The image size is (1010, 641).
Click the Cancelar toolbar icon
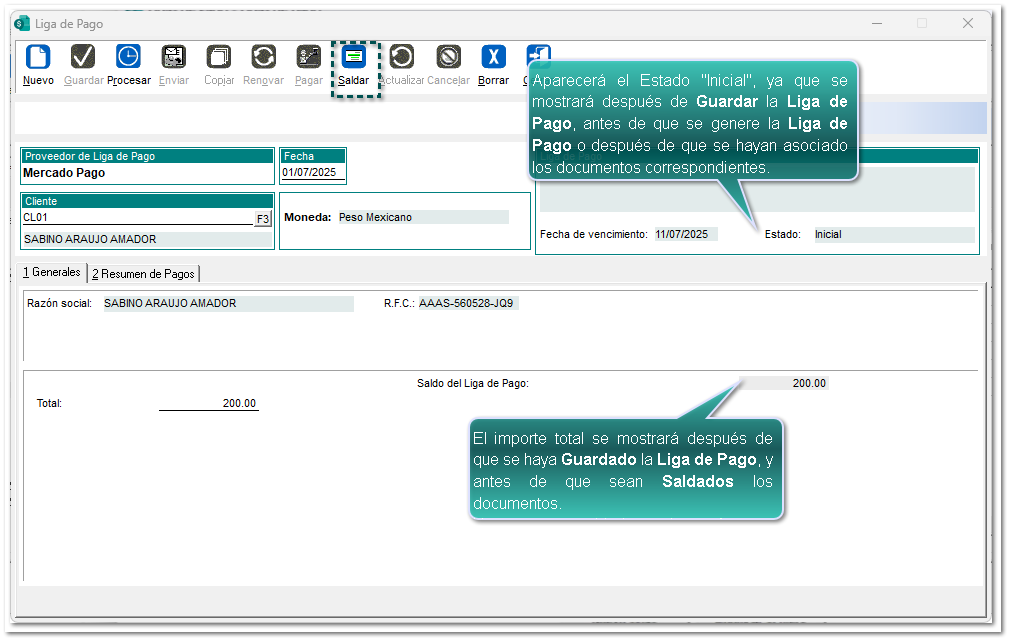(448, 58)
